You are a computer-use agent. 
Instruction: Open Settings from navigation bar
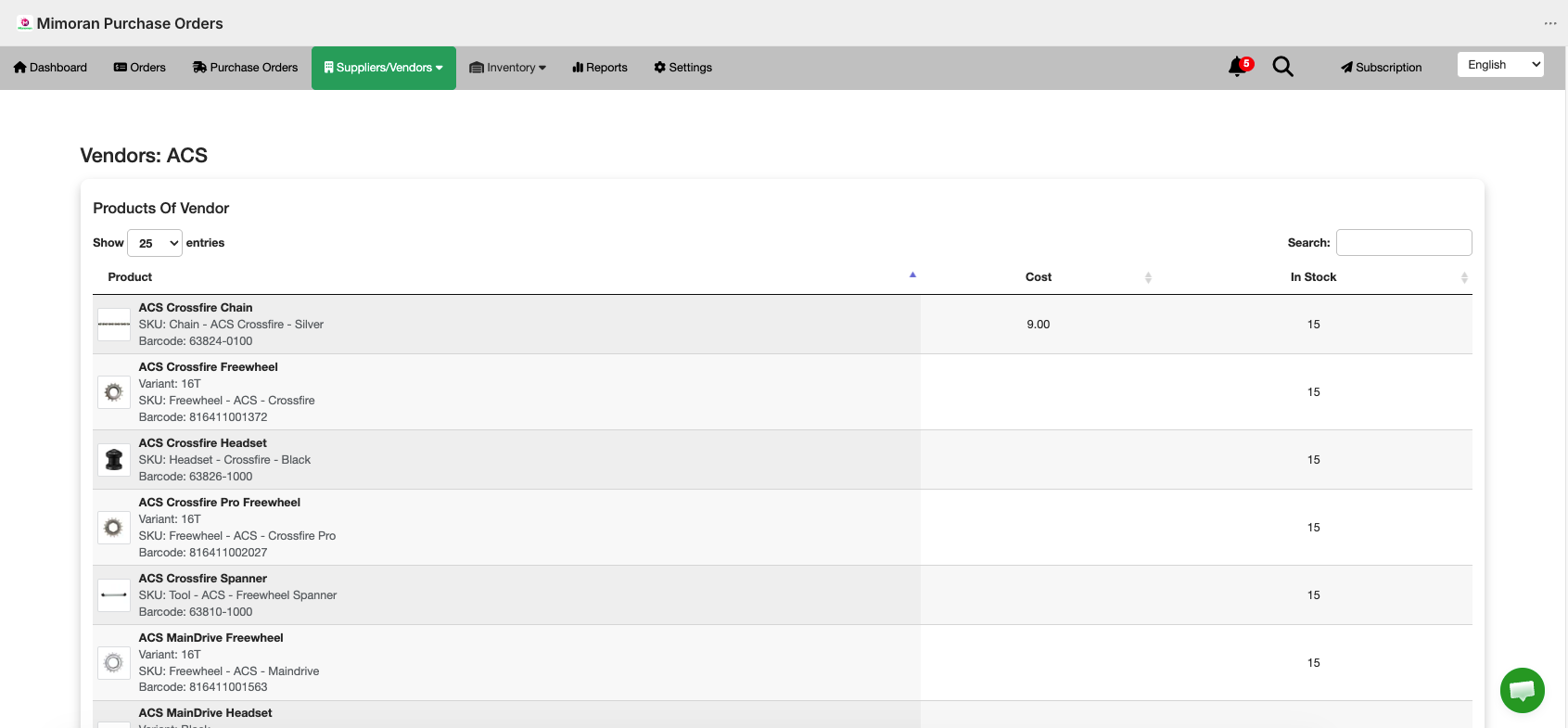(x=683, y=68)
